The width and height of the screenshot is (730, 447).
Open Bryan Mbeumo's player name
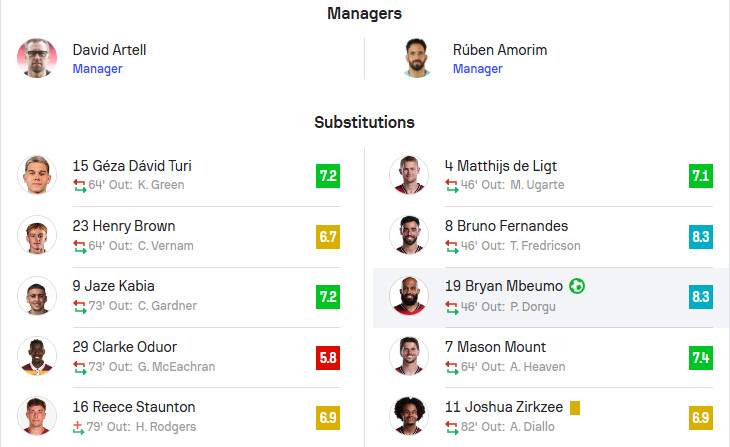coord(503,286)
